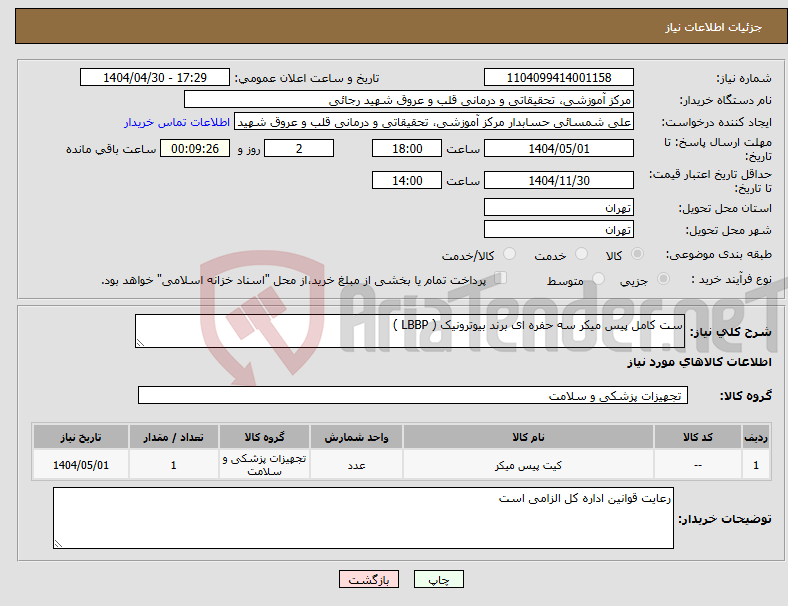The height and width of the screenshot is (606, 788).
Task: Click the validity time field 14:00
Action: (407, 180)
